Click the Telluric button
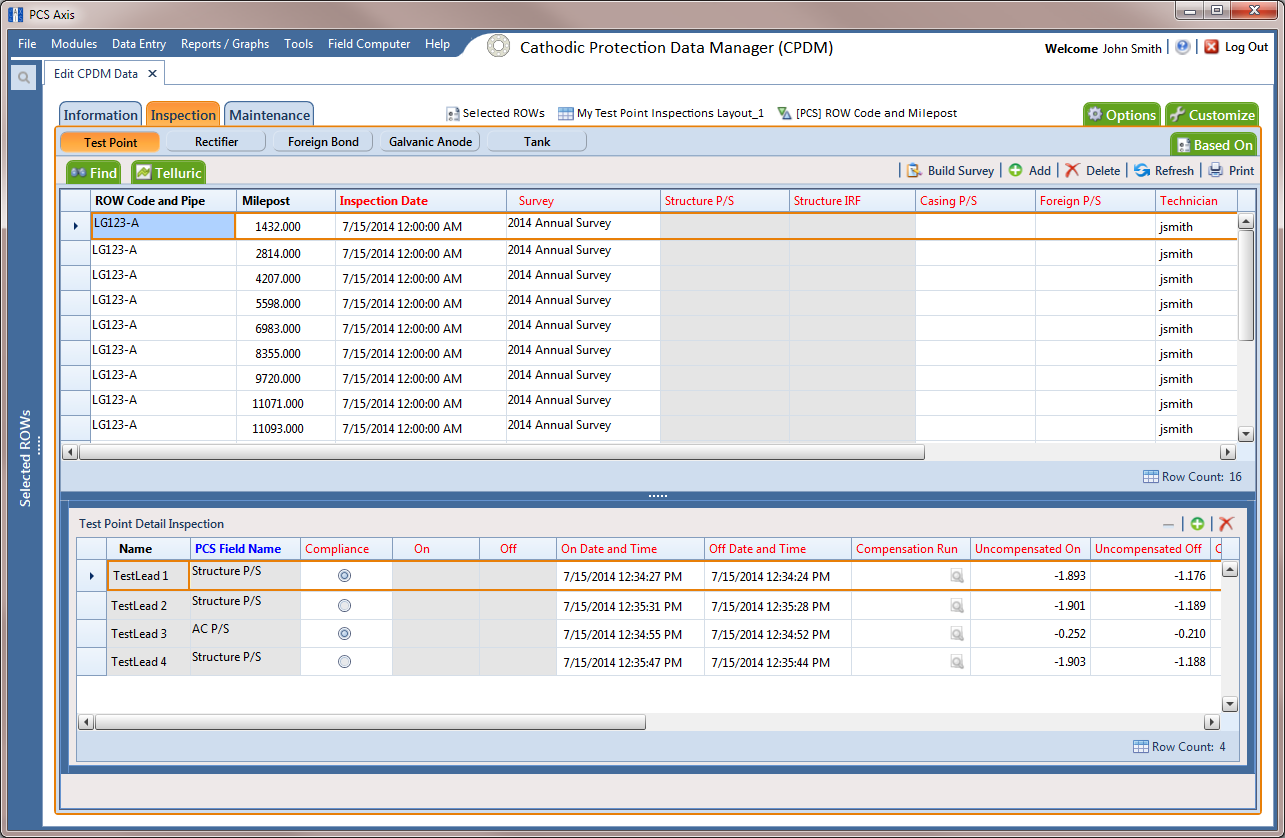Screen dimensions: 1285x838 click(x=168, y=173)
